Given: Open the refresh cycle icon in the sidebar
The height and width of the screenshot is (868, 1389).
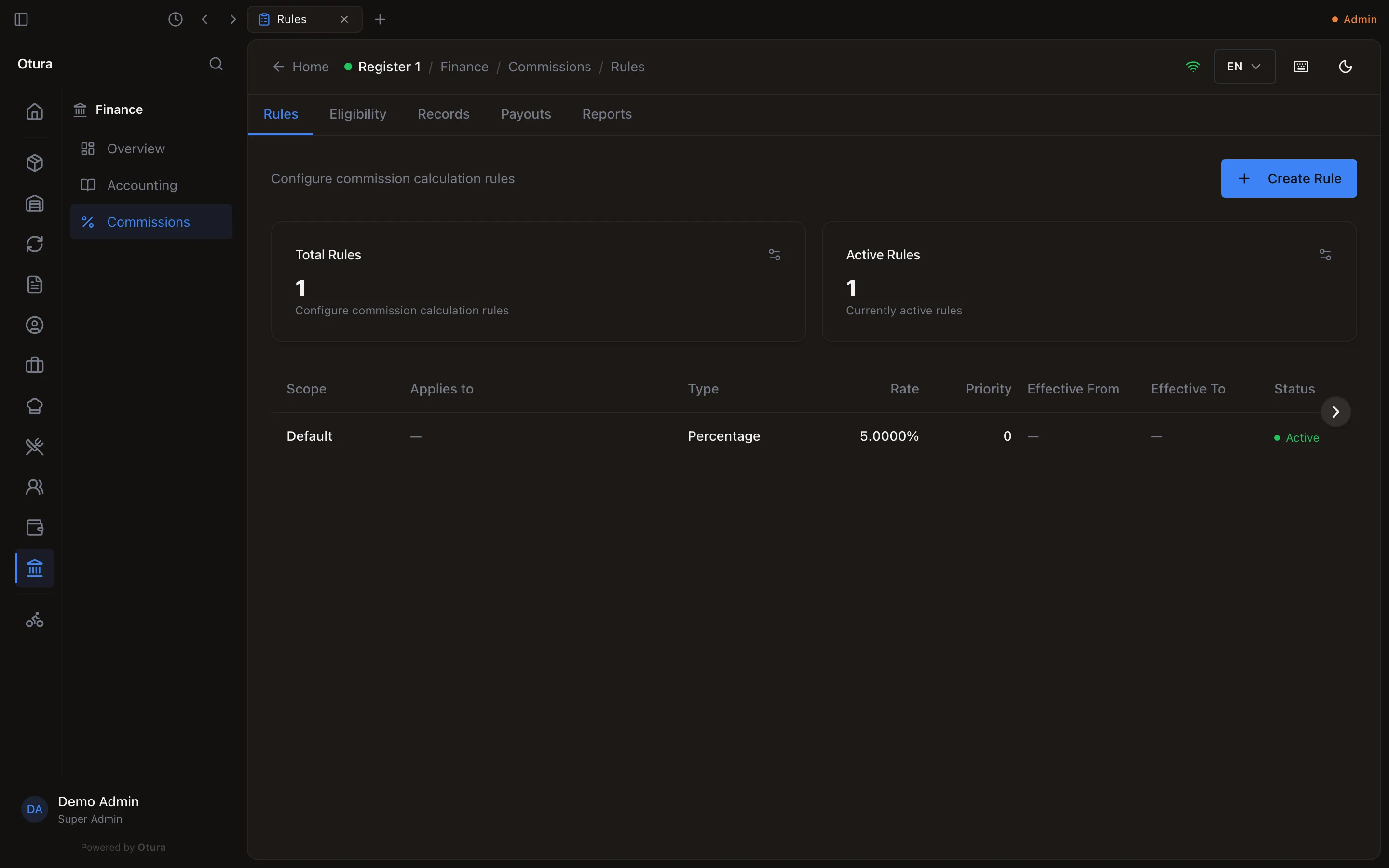Looking at the screenshot, I should point(34,244).
